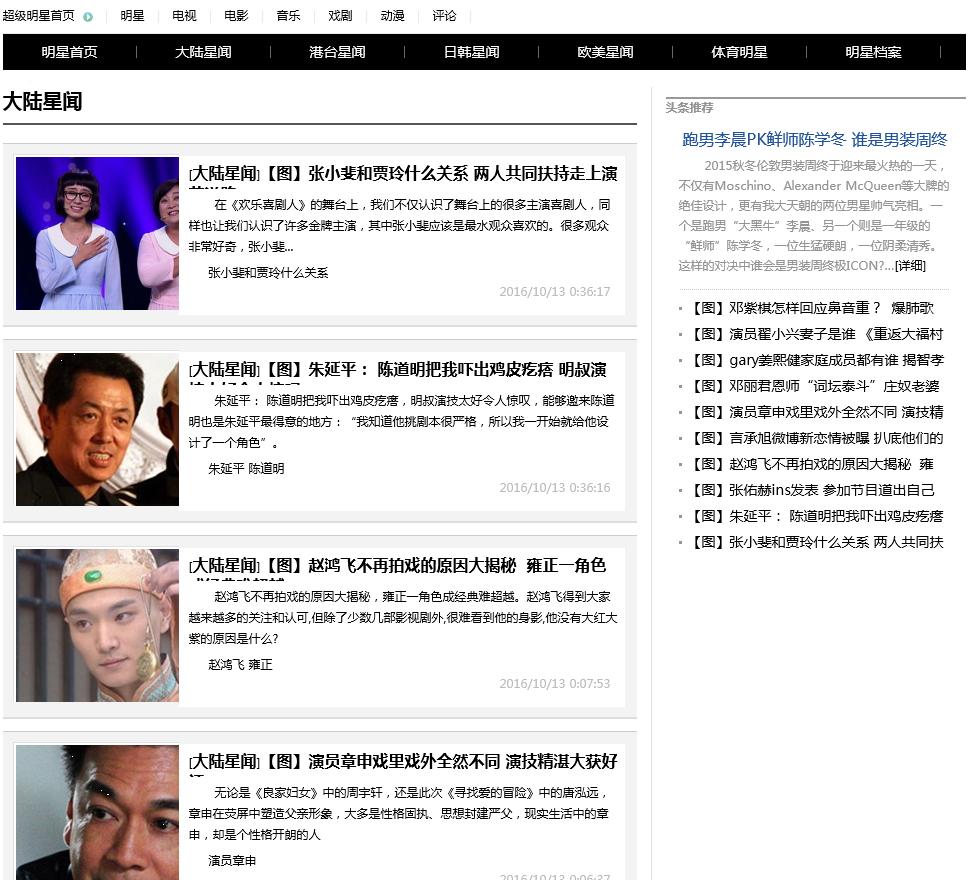Click the 张小斐和贾玲什么关系 tag link

coord(268,272)
